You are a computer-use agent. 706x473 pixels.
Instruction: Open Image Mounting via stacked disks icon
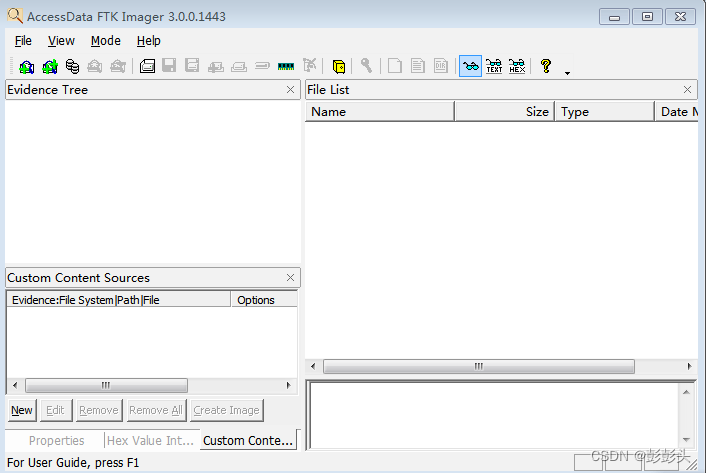coord(72,67)
